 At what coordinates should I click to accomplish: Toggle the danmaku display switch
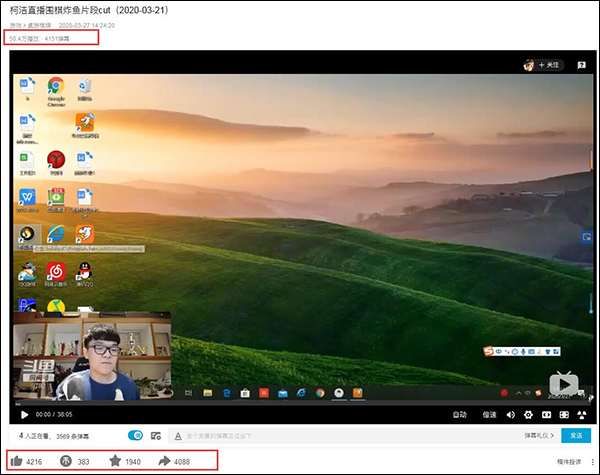(136, 436)
